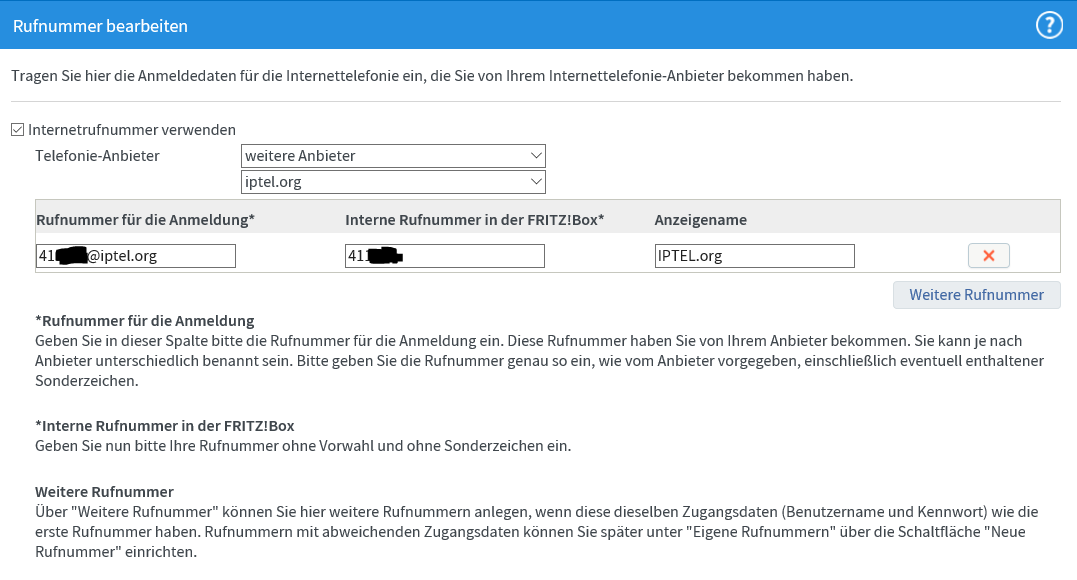
Task: Expand the iptel.org provider dropdown
Action: (x=393, y=182)
